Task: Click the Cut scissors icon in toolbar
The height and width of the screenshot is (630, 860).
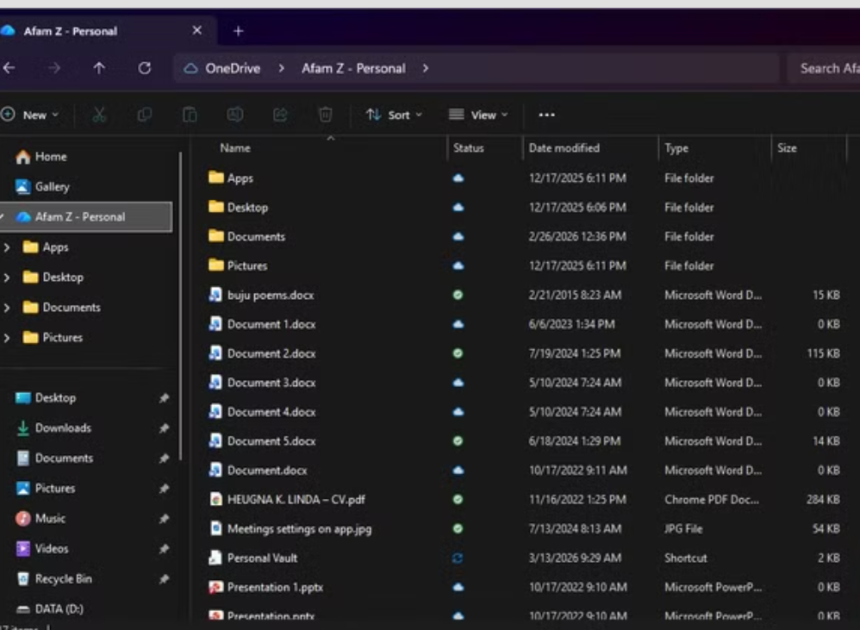Action: [99, 115]
